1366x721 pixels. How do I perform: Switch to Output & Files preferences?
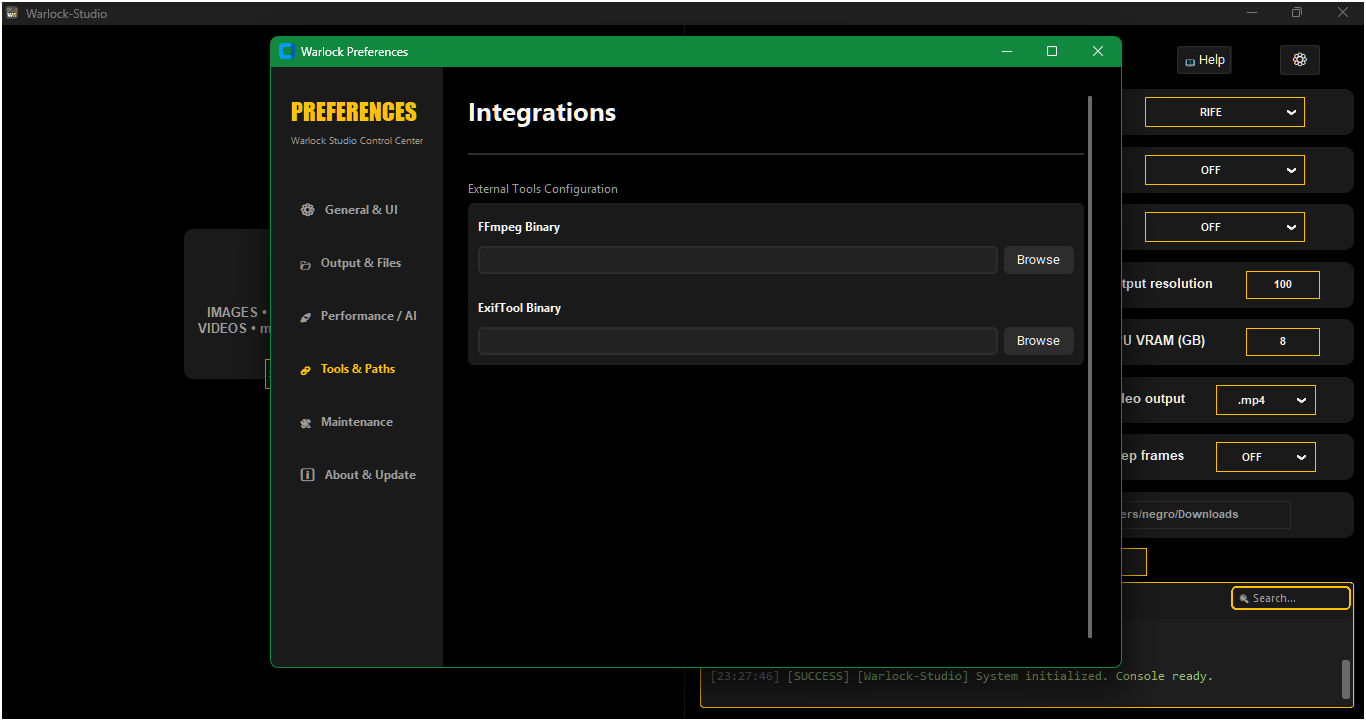pyautogui.click(x=351, y=263)
